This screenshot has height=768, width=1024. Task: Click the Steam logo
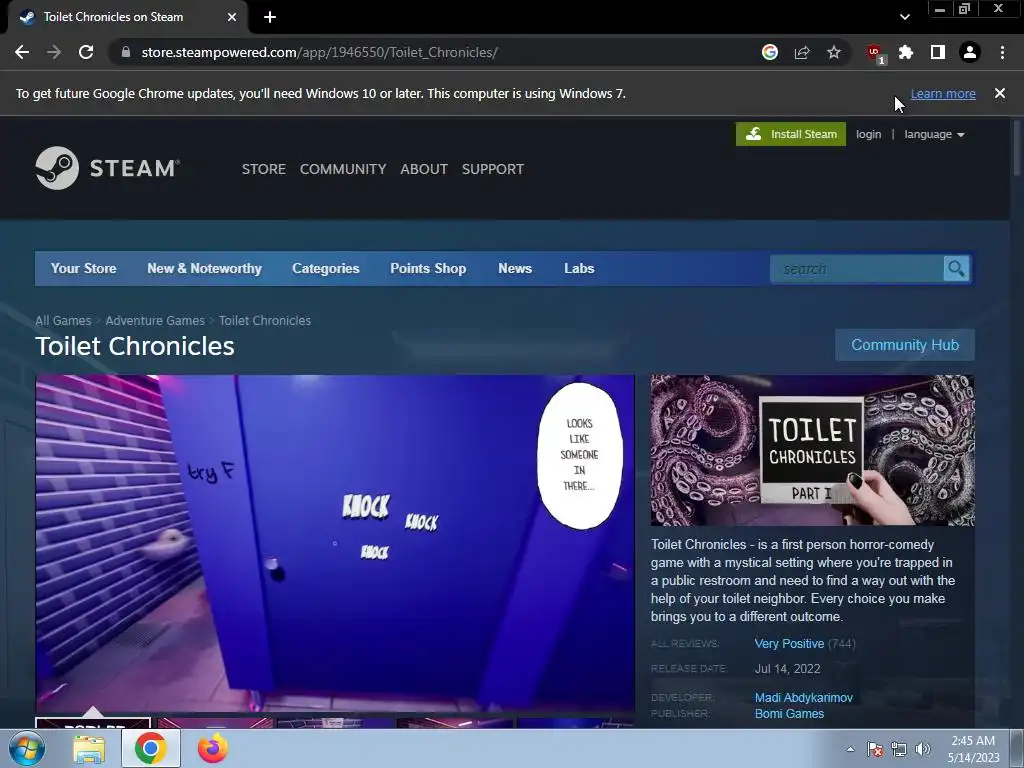(108, 168)
